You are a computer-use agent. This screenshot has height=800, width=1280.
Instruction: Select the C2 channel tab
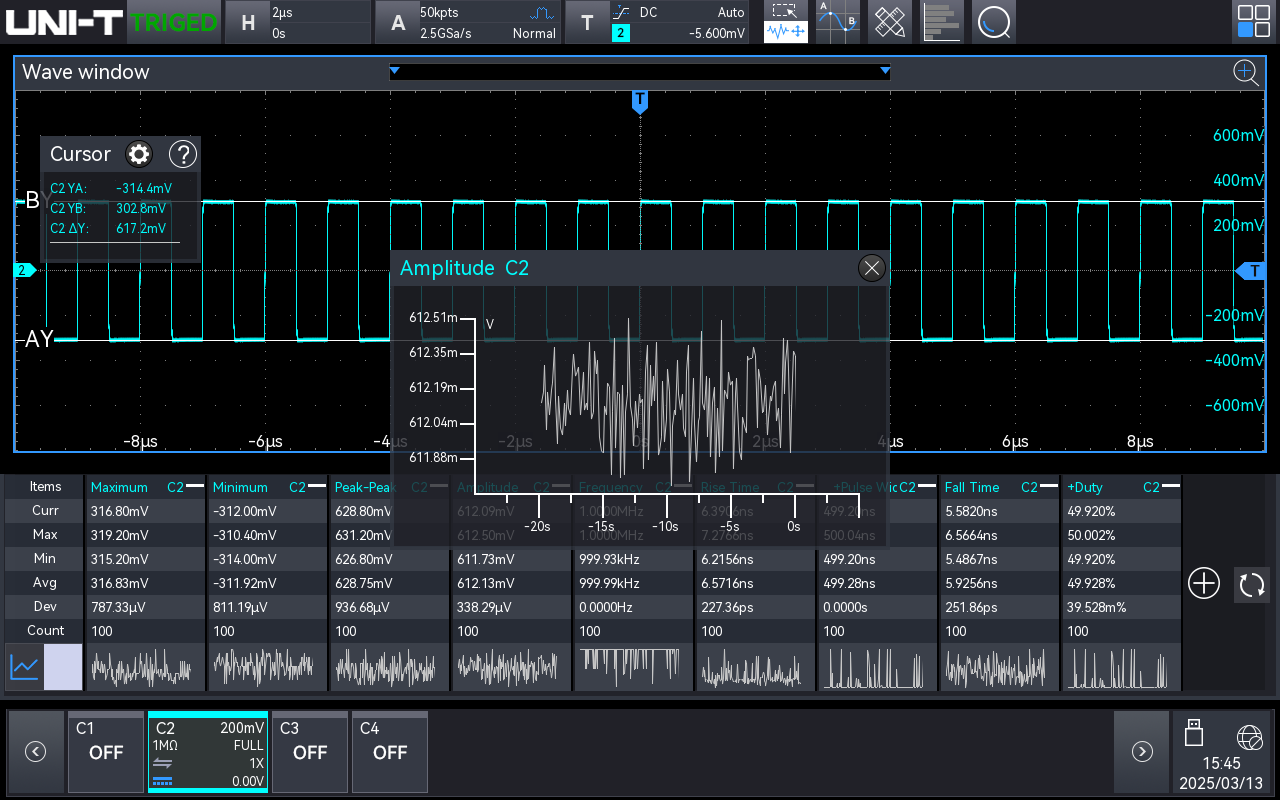tap(208, 752)
